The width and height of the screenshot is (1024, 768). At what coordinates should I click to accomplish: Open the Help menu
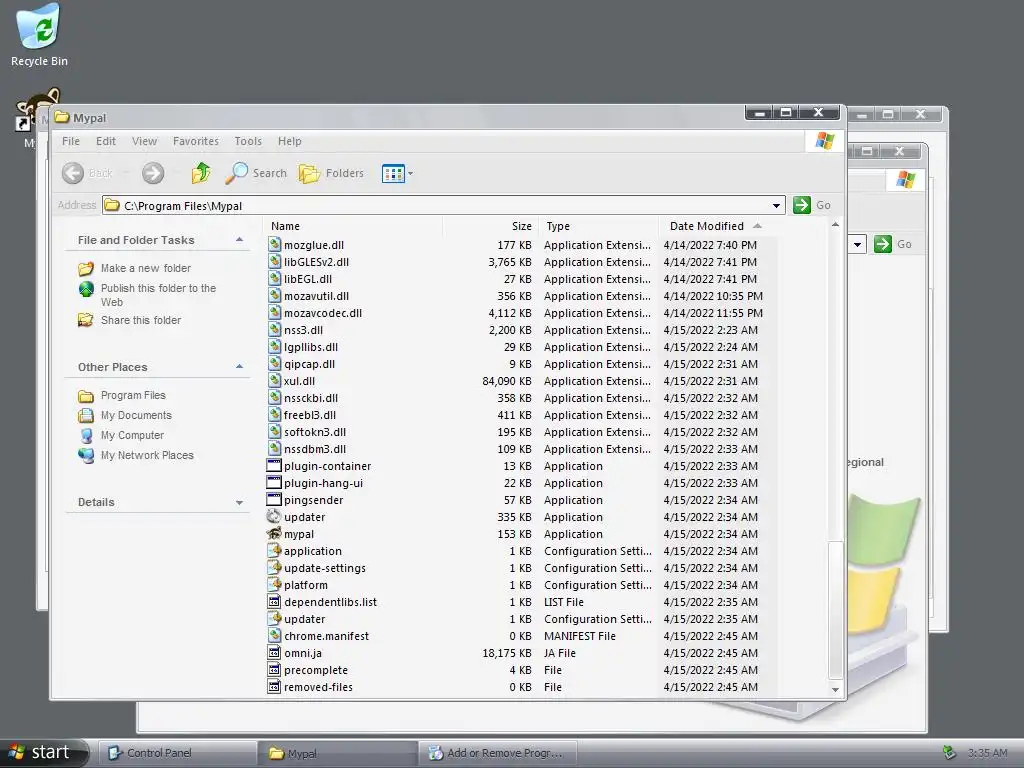coord(289,141)
